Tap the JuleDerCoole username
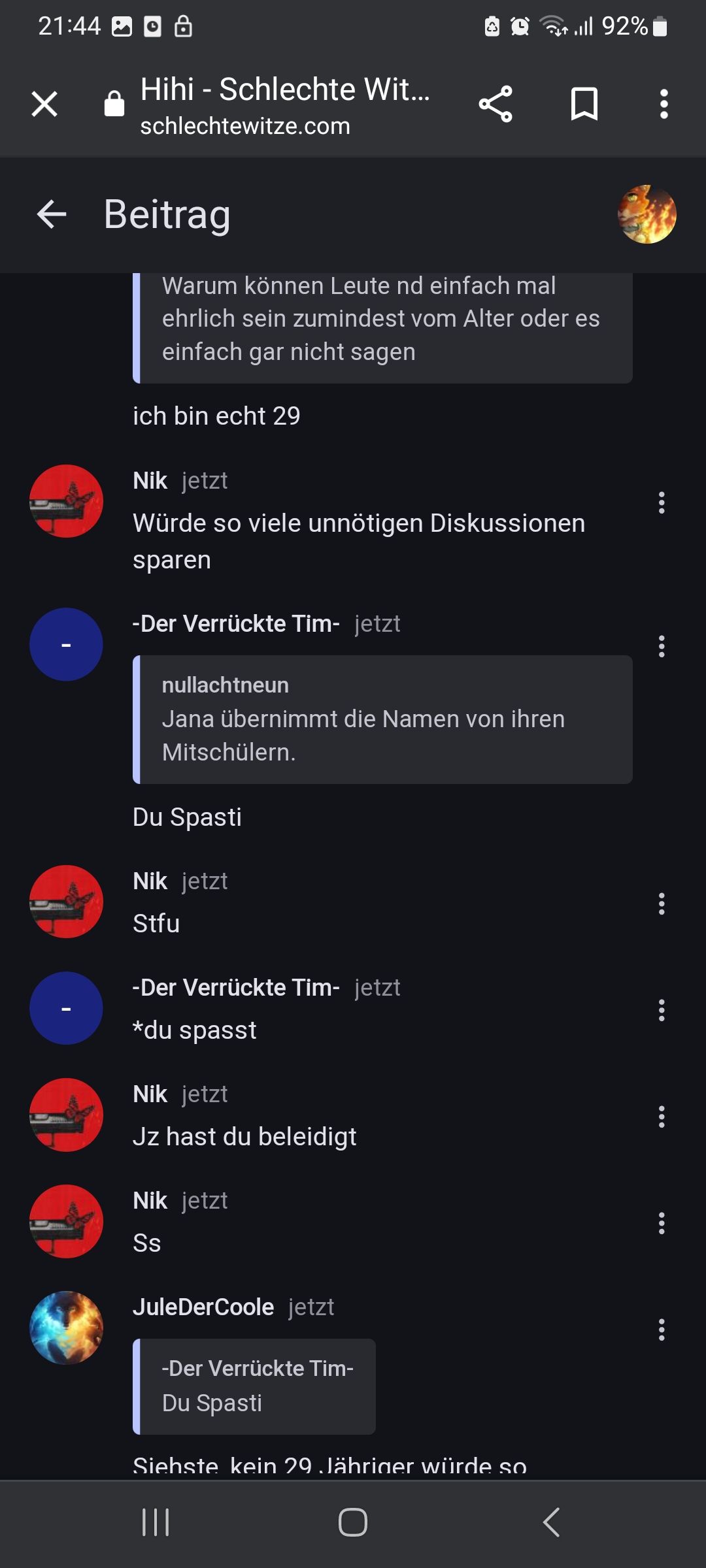 (x=203, y=1307)
